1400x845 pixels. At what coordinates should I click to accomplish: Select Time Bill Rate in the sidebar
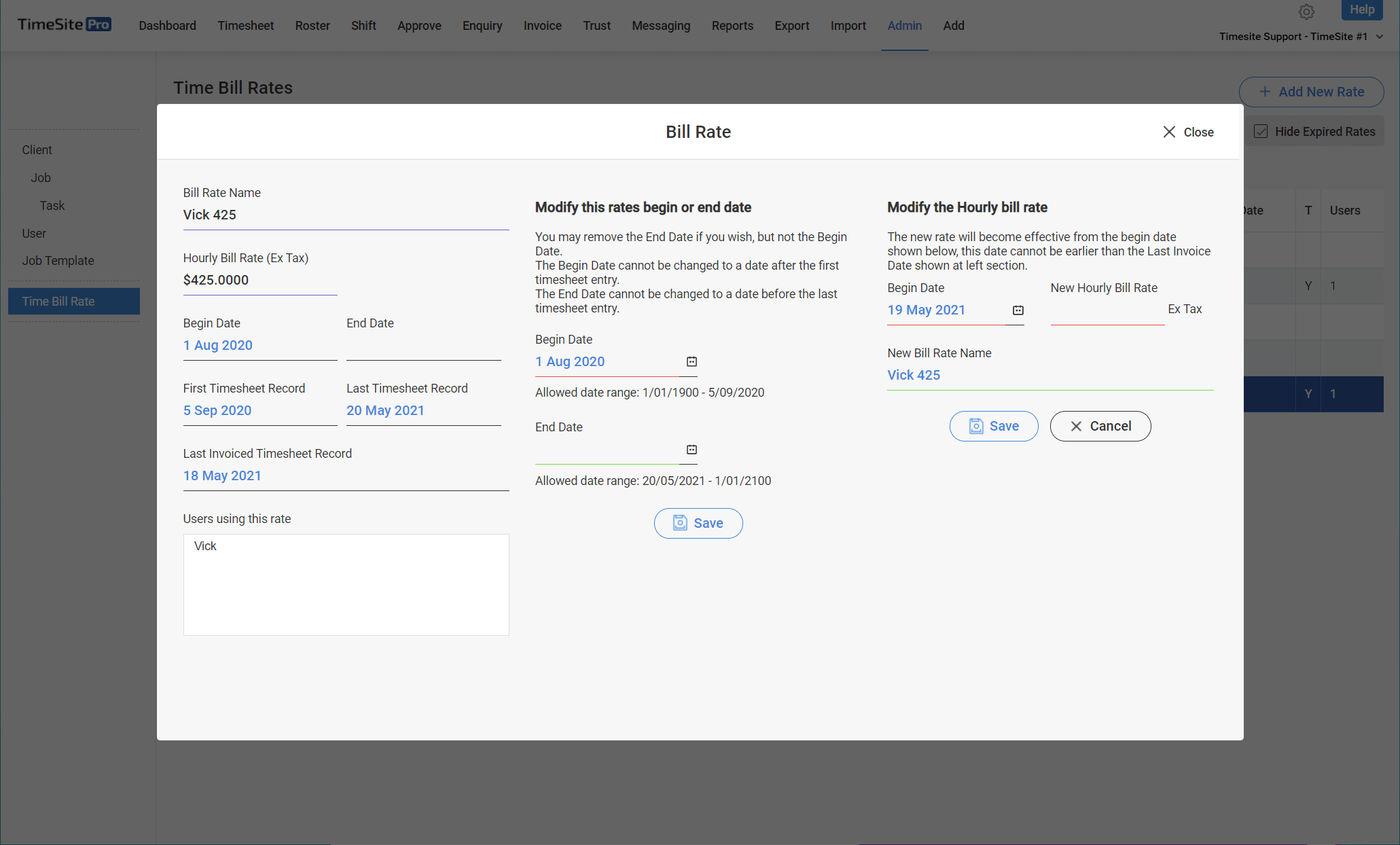tap(74, 301)
